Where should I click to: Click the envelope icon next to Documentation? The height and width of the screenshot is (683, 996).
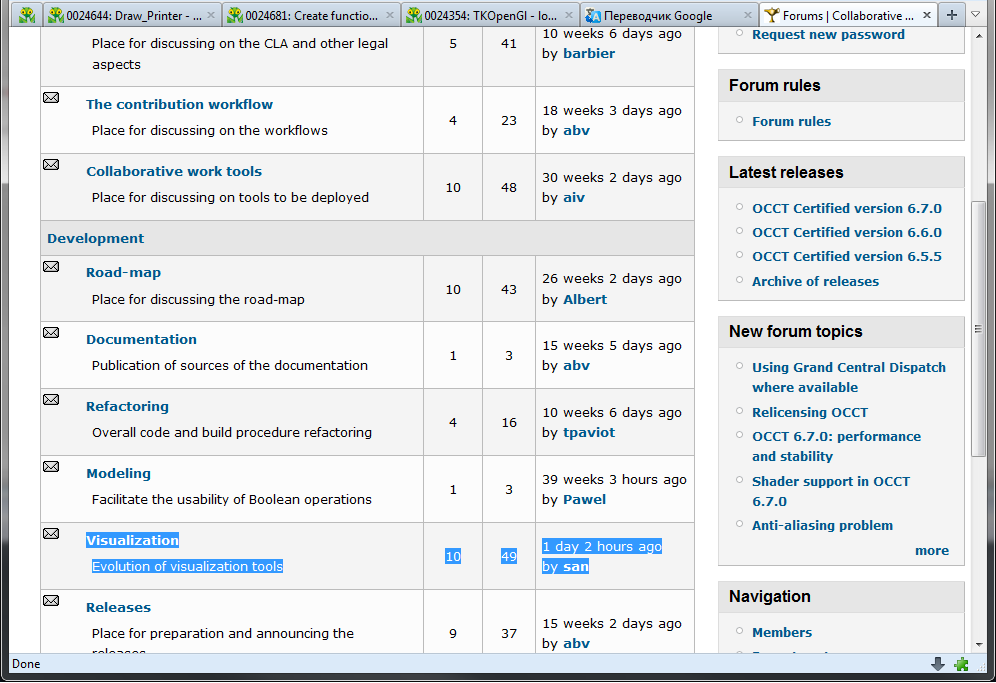[x=51, y=333]
